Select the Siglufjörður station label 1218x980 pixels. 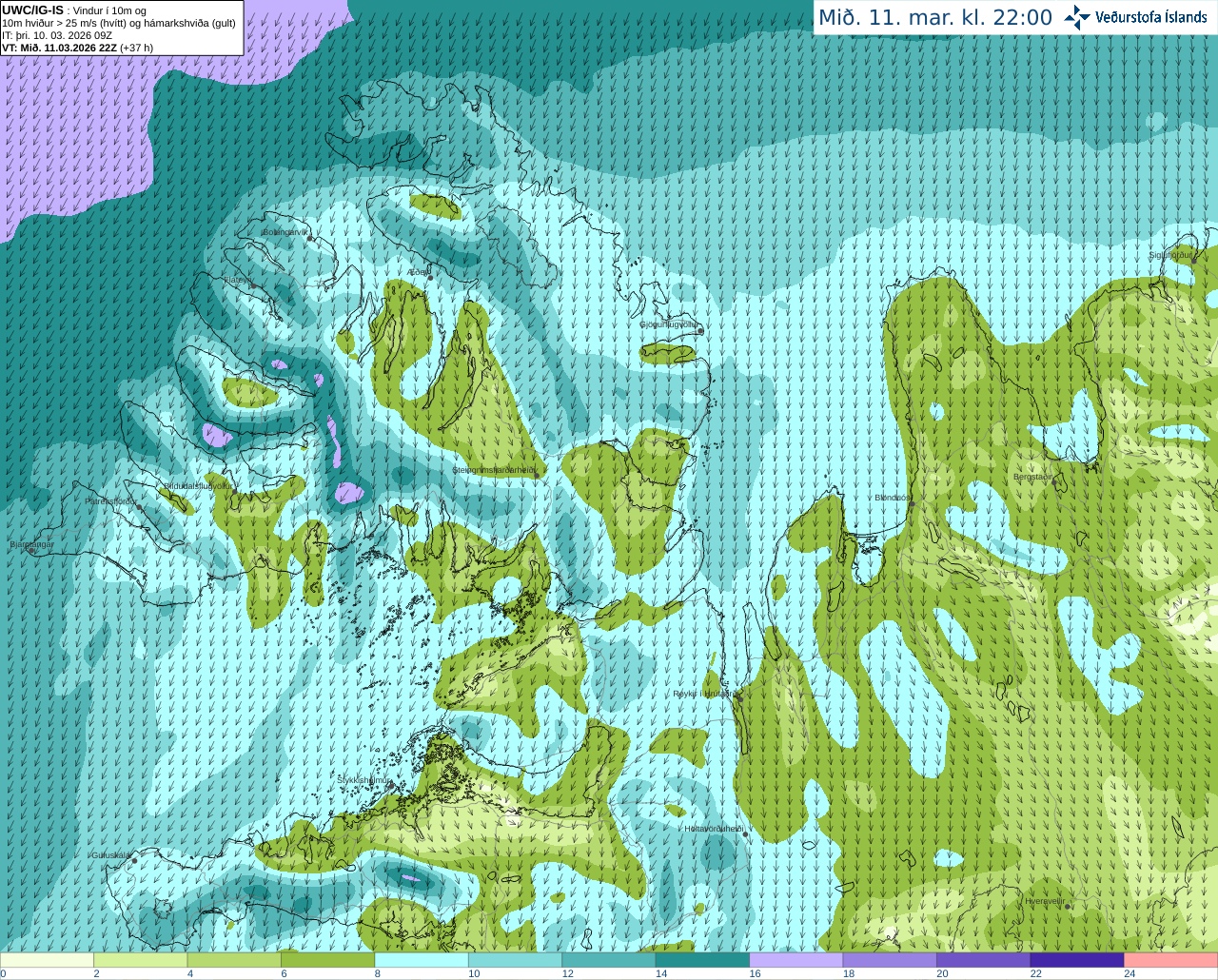pos(1171,255)
